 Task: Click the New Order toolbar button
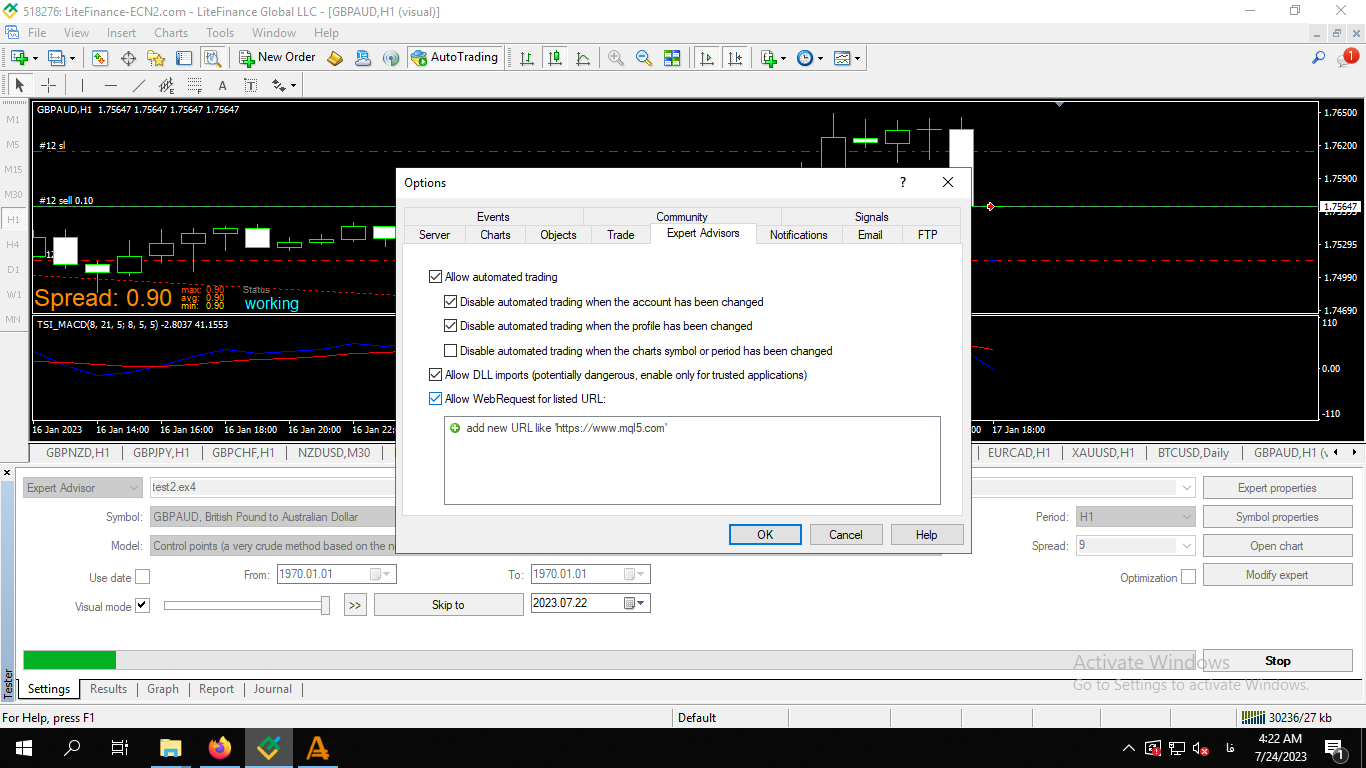pyautogui.click(x=278, y=57)
